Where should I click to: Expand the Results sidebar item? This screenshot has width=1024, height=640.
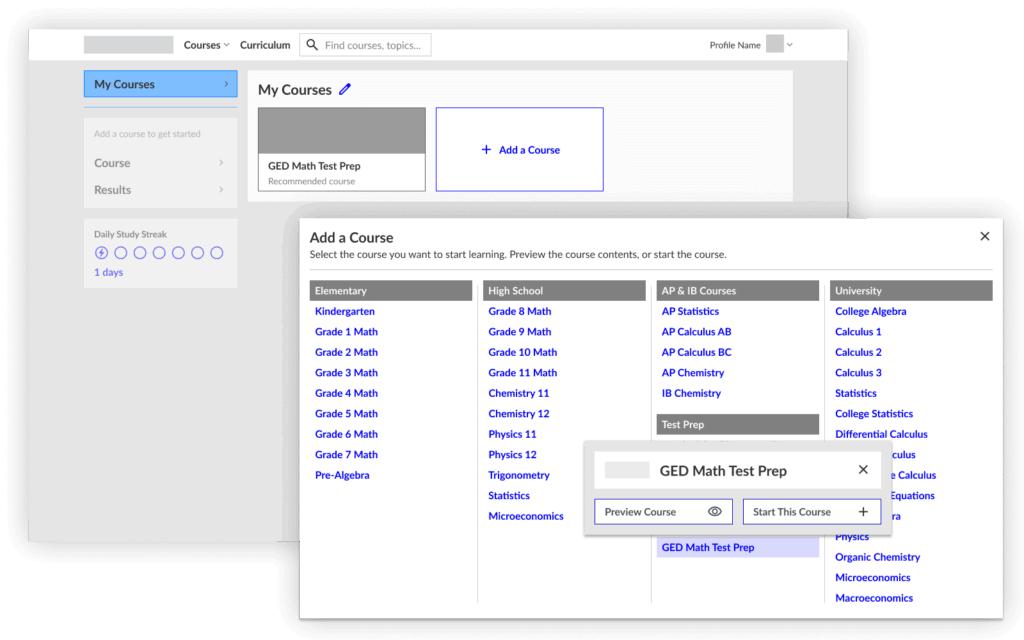coord(160,190)
